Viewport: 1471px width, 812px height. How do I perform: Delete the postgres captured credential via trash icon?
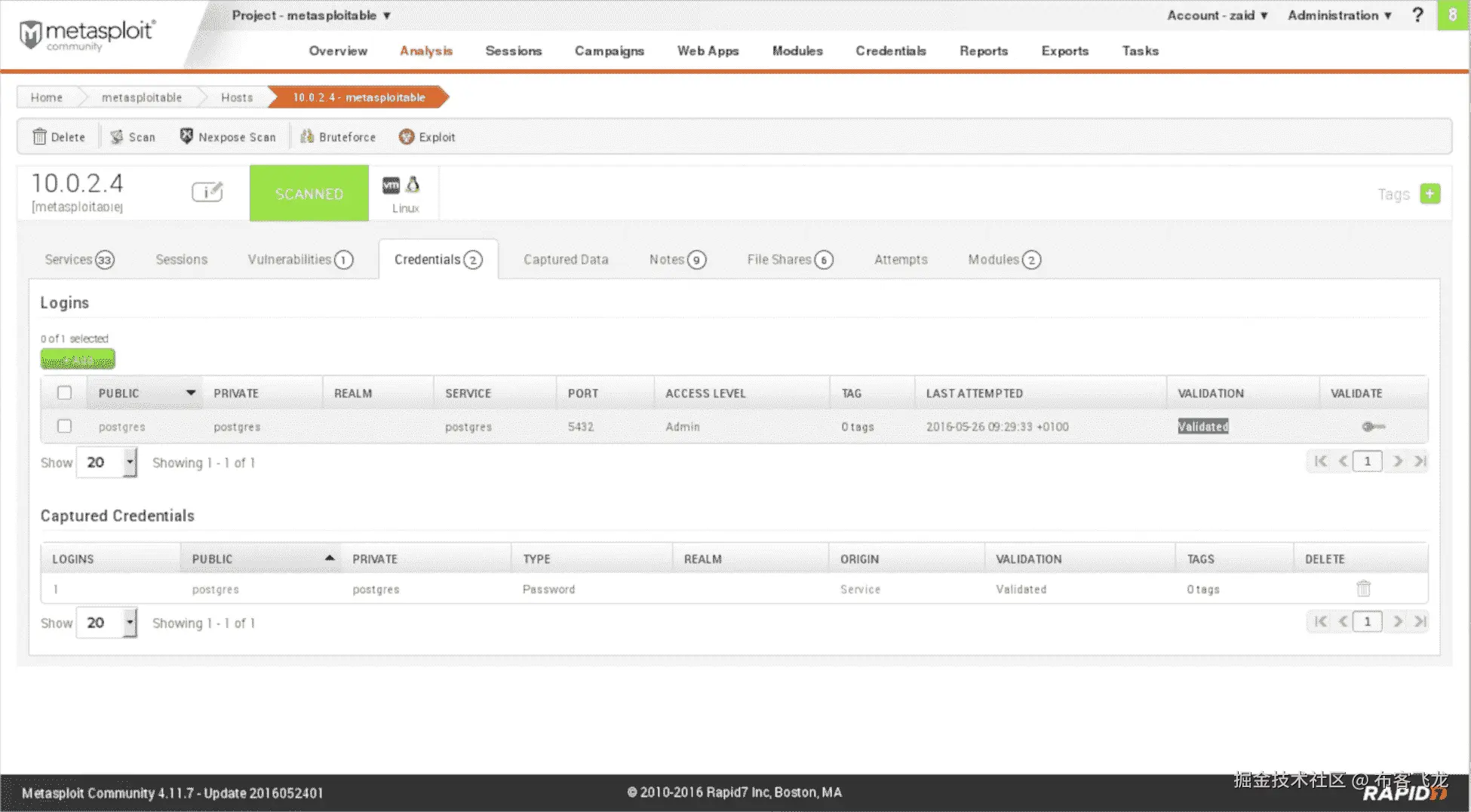(1363, 588)
